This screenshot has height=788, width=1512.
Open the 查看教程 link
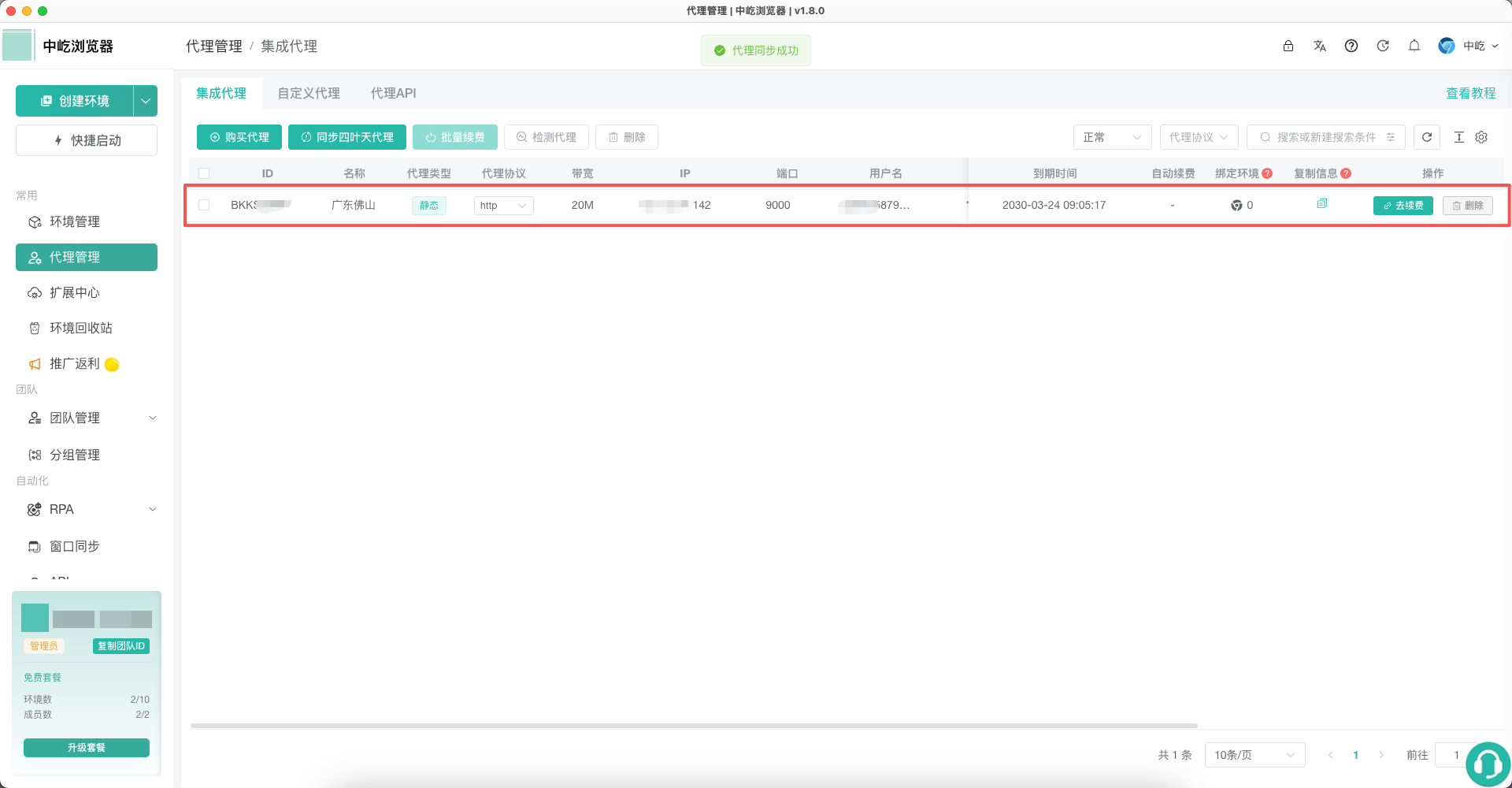(x=1471, y=93)
